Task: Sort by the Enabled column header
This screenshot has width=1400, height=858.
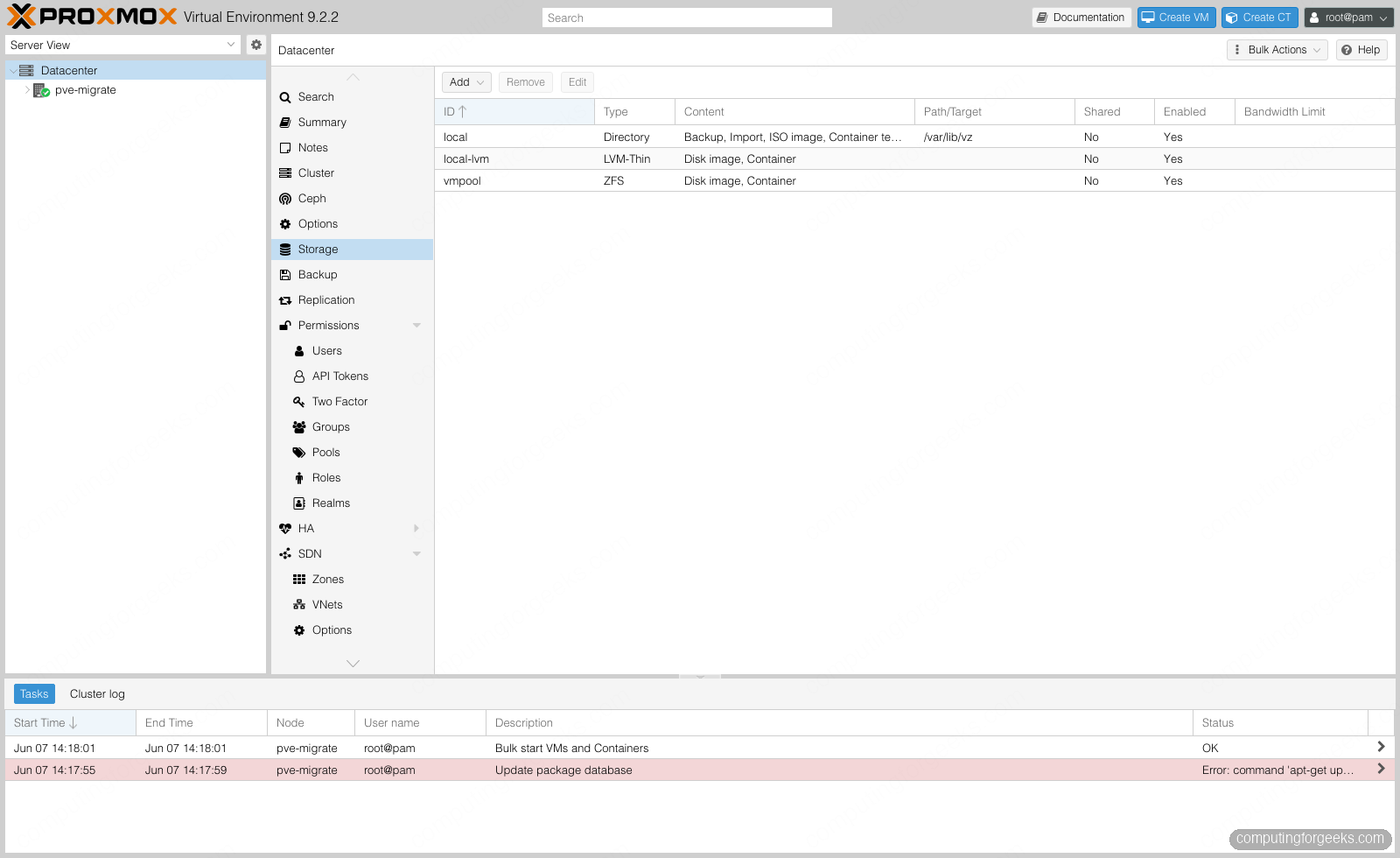Action: pos(1194,112)
